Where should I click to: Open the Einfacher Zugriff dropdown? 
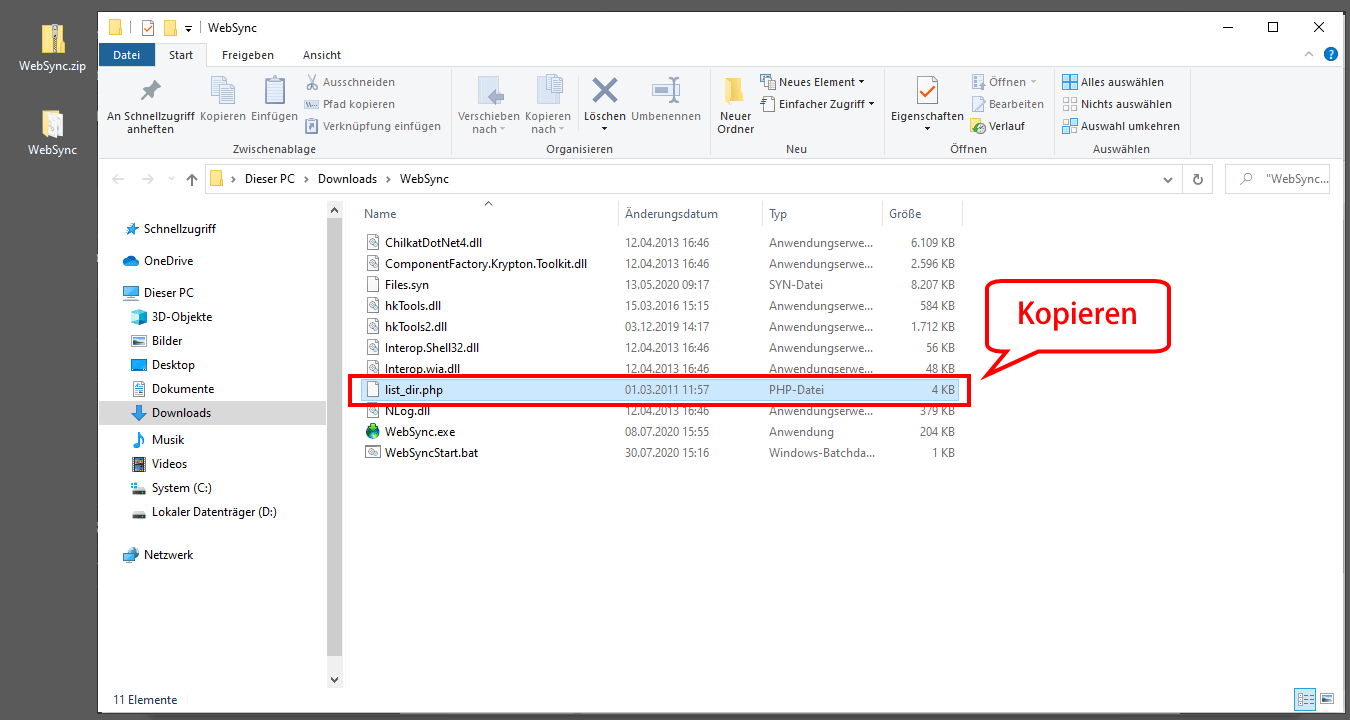(817, 104)
